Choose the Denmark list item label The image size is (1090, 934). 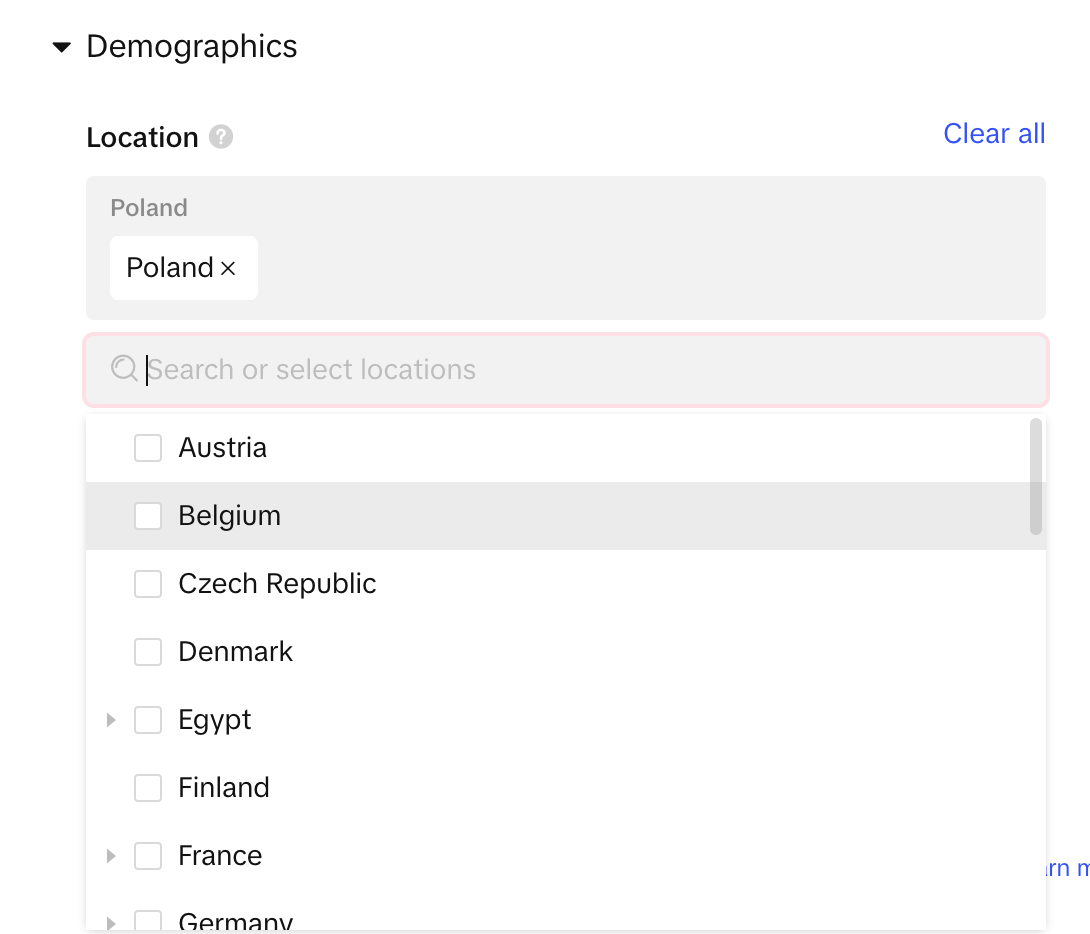[x=235, y=652]
